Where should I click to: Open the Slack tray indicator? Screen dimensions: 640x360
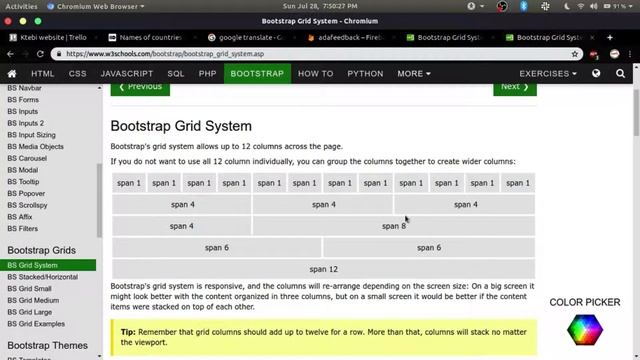[545, 6]
